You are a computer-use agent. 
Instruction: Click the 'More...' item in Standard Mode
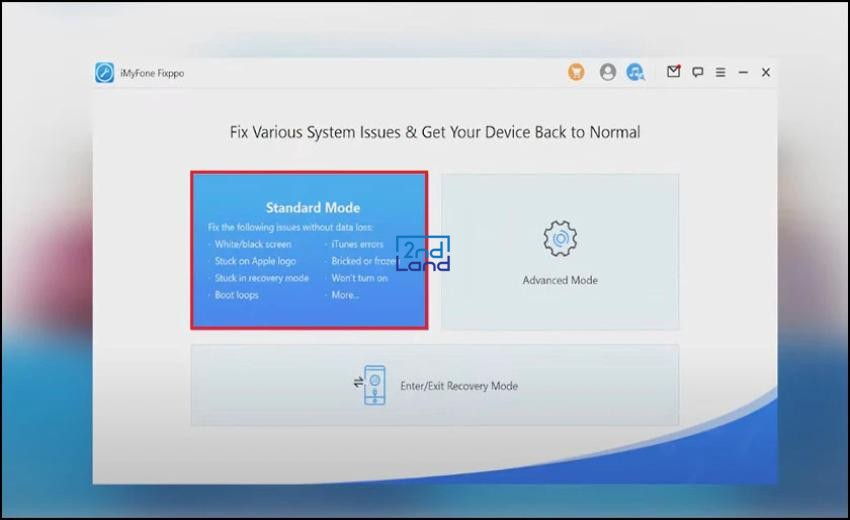pyautogui.click(x=345, y=295)
